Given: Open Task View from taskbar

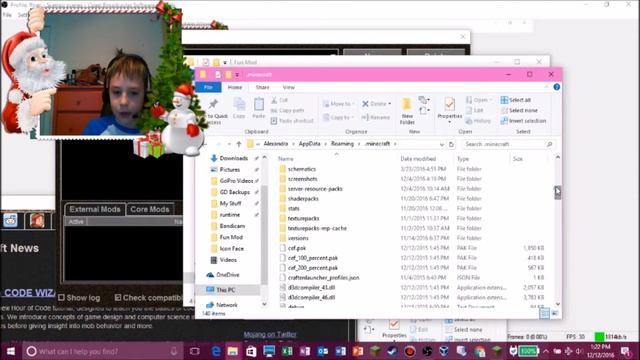Looking at the screenshot, I should click(195, 351).
